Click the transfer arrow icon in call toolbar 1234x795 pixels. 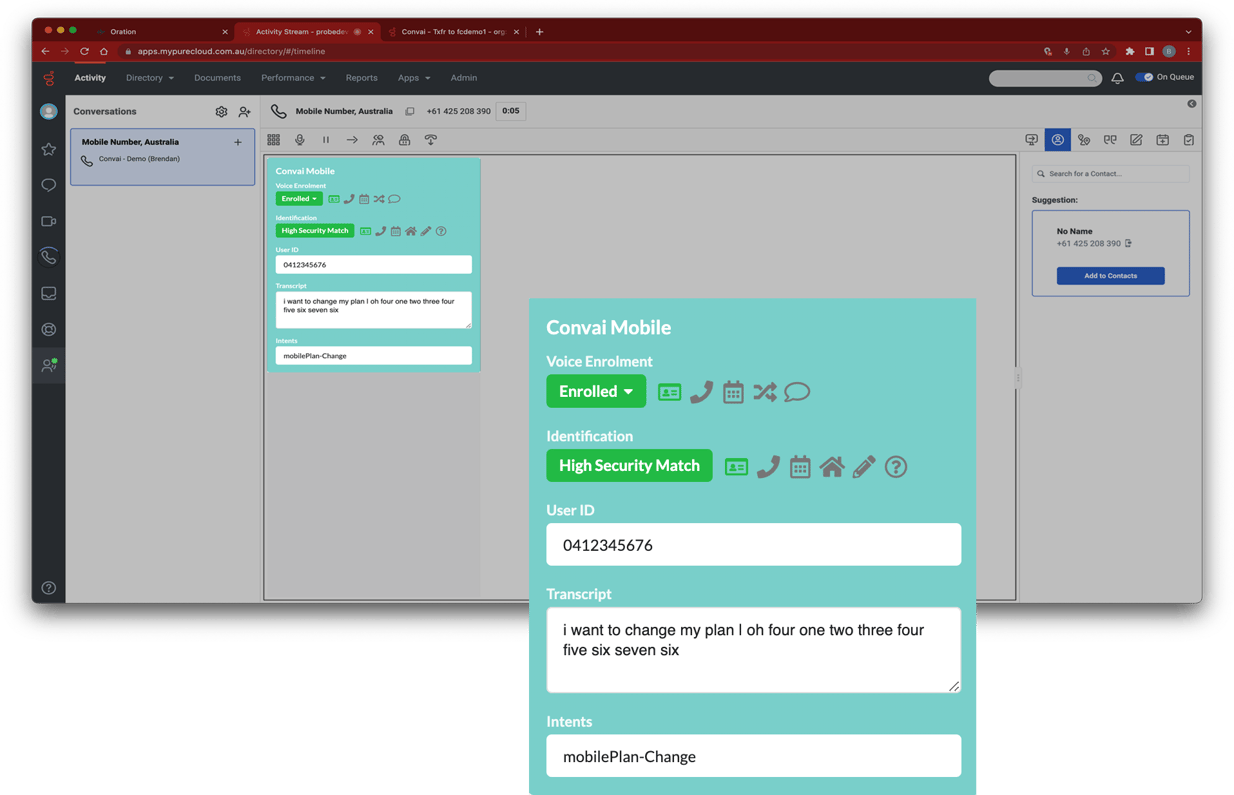[x=352, y=140]
